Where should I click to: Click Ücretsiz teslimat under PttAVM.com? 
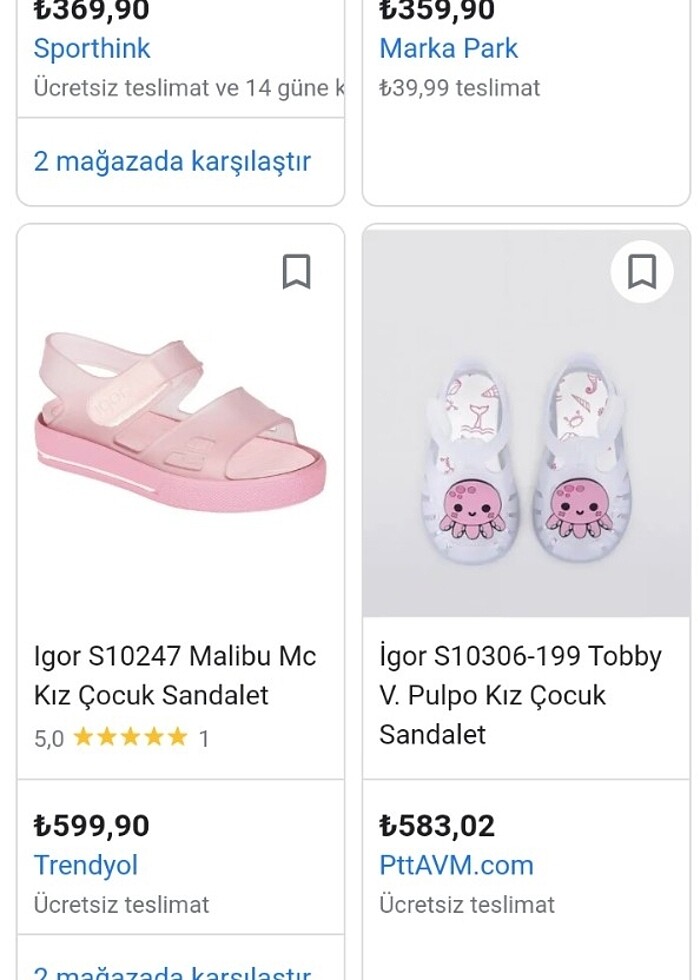coord(466,904)
